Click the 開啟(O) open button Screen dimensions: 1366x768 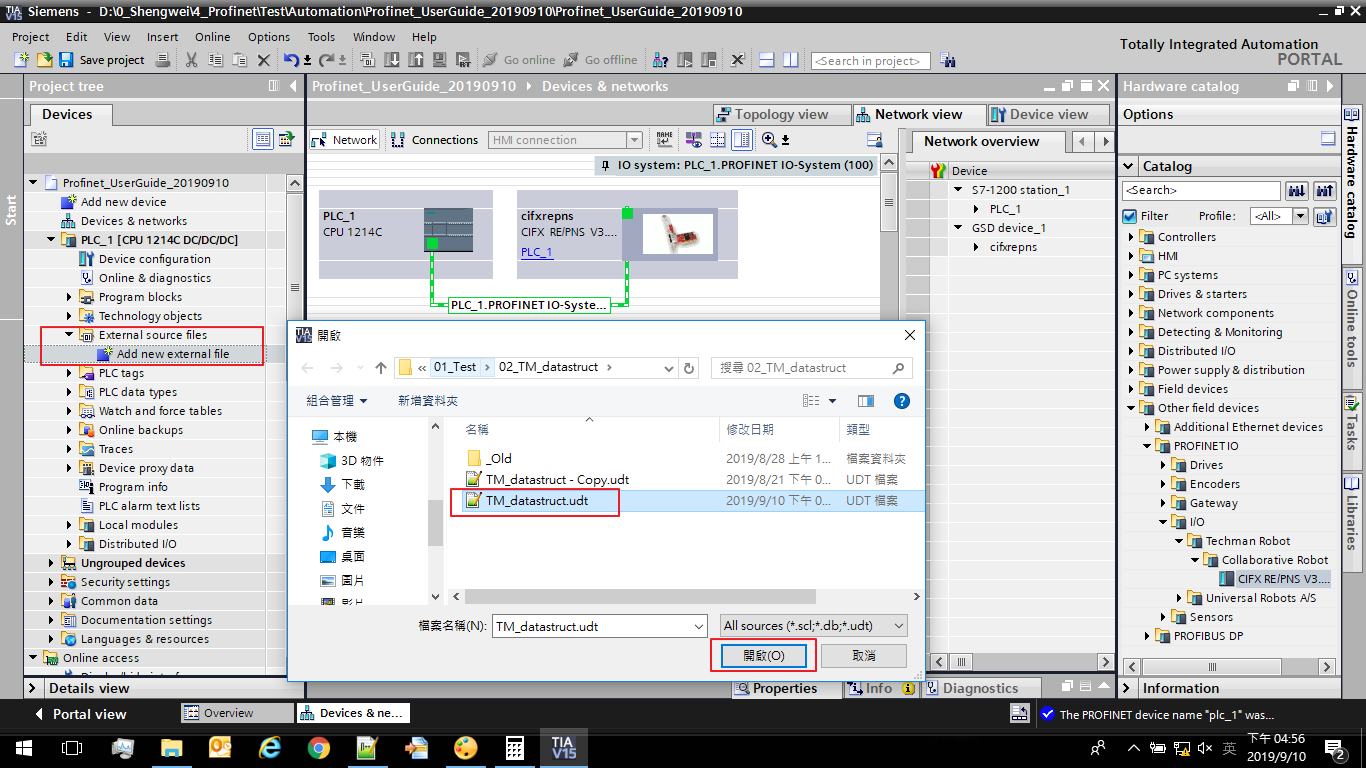(764, 656)
